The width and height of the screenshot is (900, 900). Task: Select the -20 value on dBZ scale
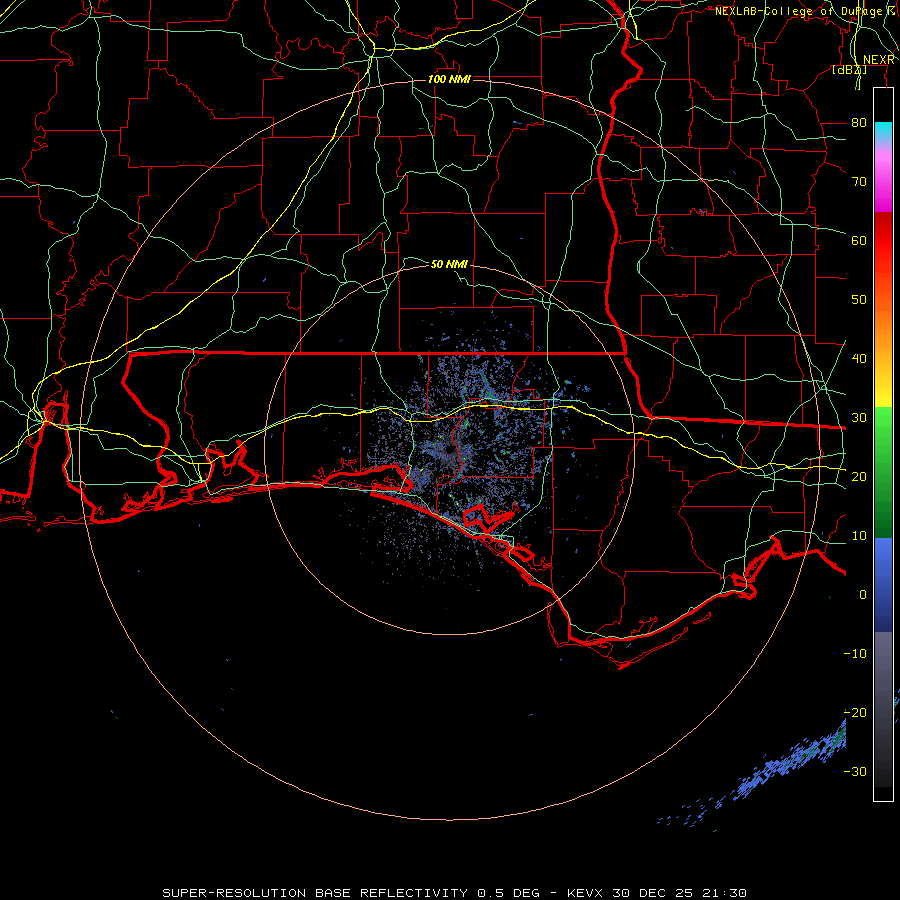click(855, 713)
